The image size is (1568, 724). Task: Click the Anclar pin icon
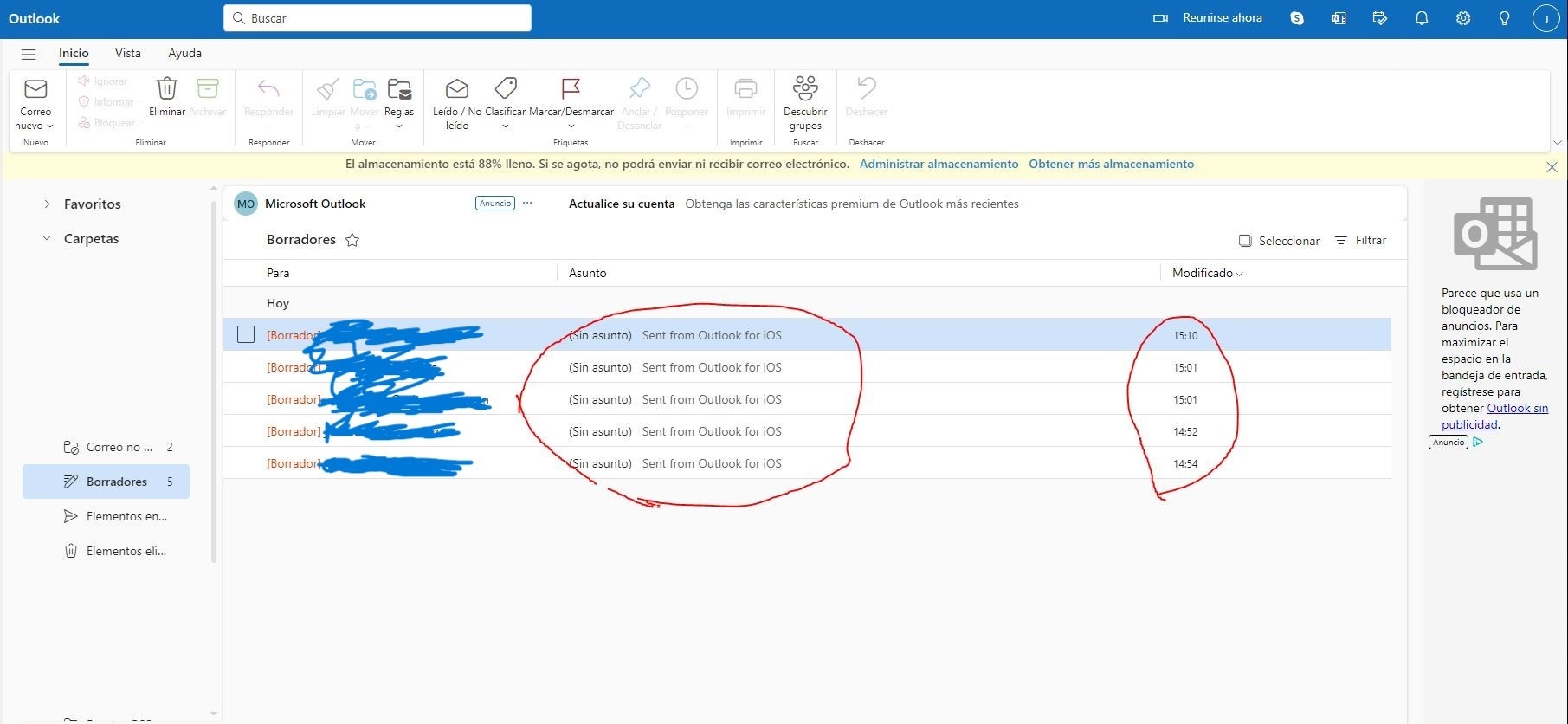[x=639, y=88]
